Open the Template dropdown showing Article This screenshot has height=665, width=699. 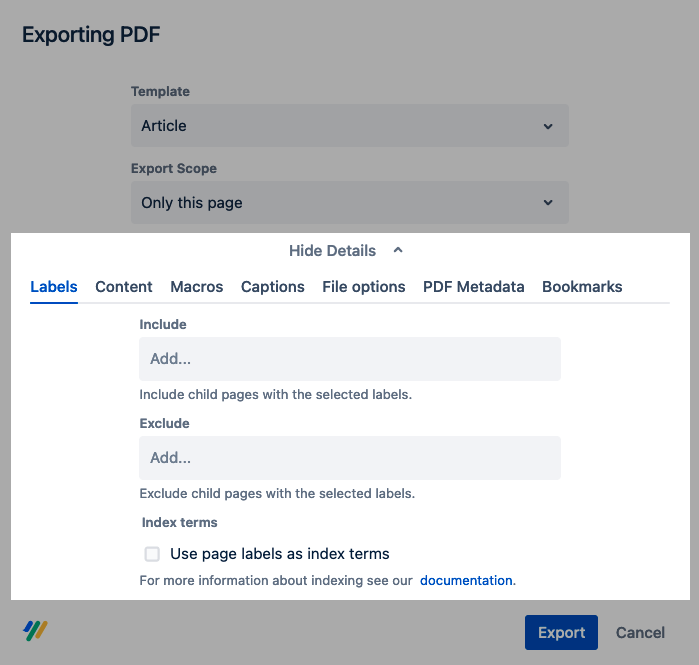(x=349, y=126)
